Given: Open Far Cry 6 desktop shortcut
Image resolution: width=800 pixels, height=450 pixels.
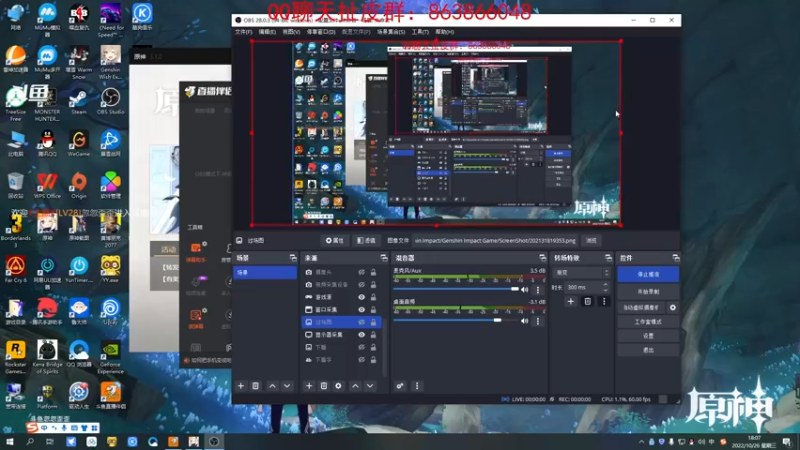Looking at the screenshot, I should click(x=15, y=270).
